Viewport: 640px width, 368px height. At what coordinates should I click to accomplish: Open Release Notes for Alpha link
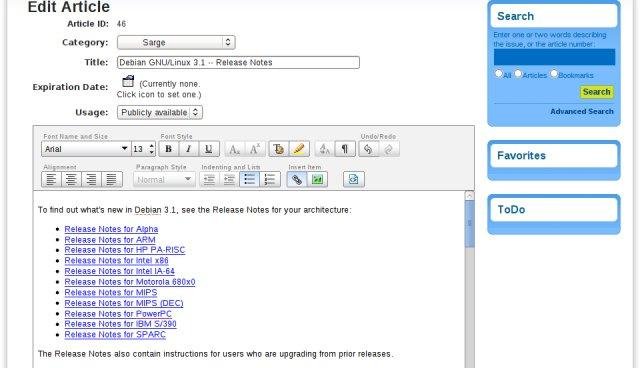[x=111, y=229]
